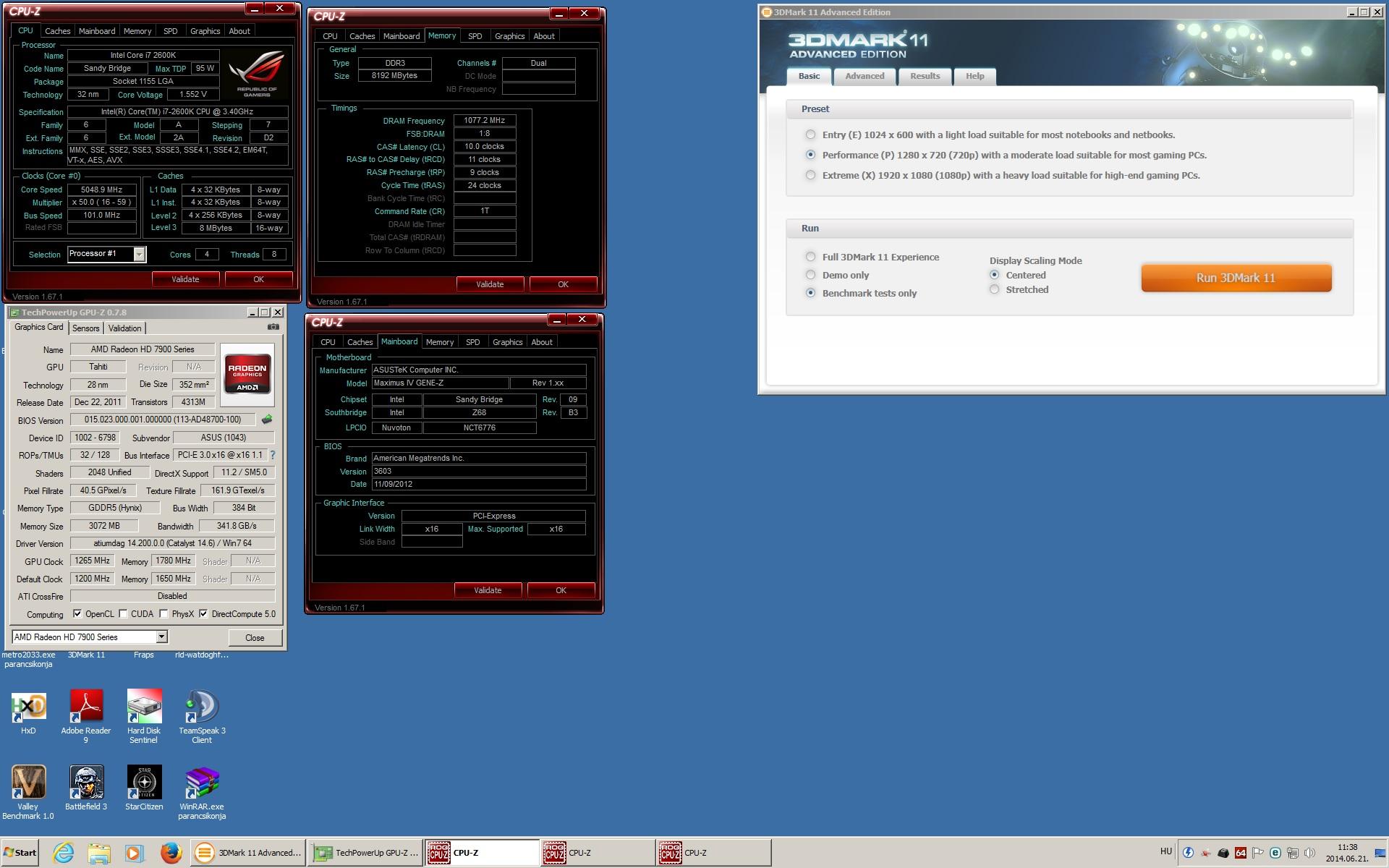
Task: Switch to the Sensors tab in GPU-Z
Action: [x=85, y=328]
